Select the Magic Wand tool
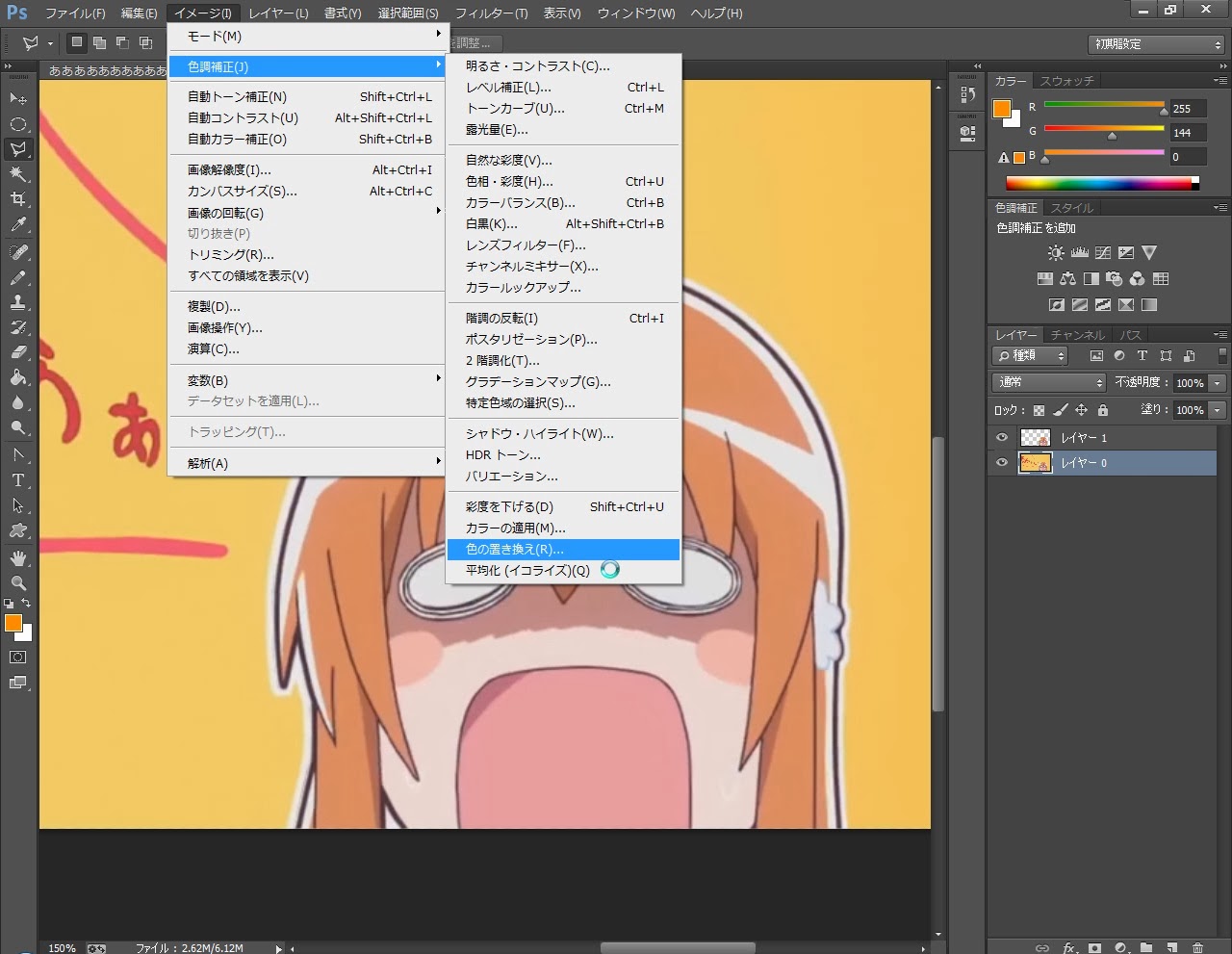 click(x=18, y=173)
